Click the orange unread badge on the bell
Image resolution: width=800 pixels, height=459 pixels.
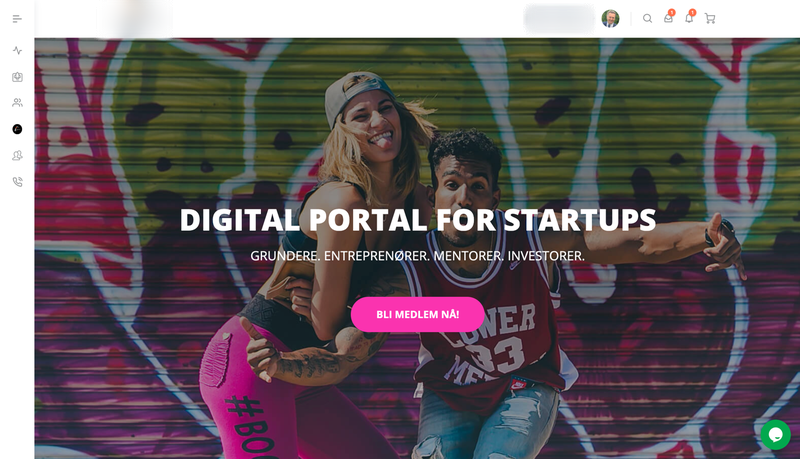coord(692,13)
